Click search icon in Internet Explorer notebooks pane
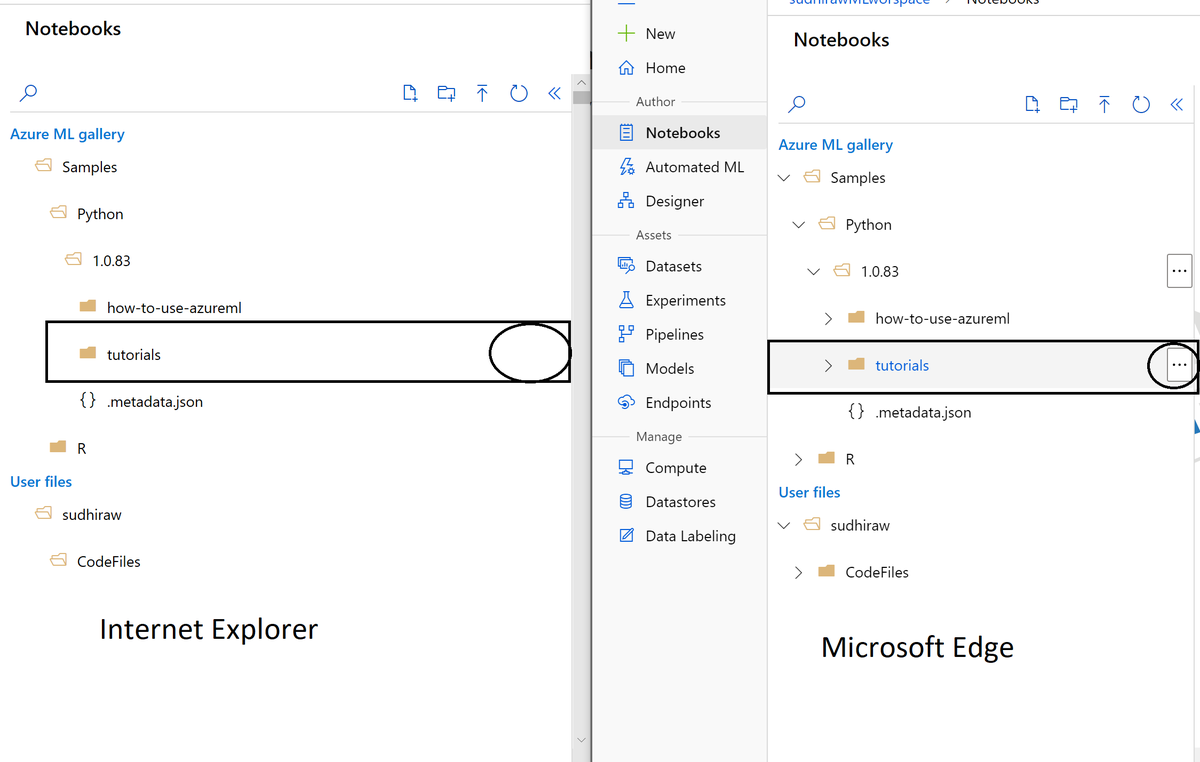 29,93
